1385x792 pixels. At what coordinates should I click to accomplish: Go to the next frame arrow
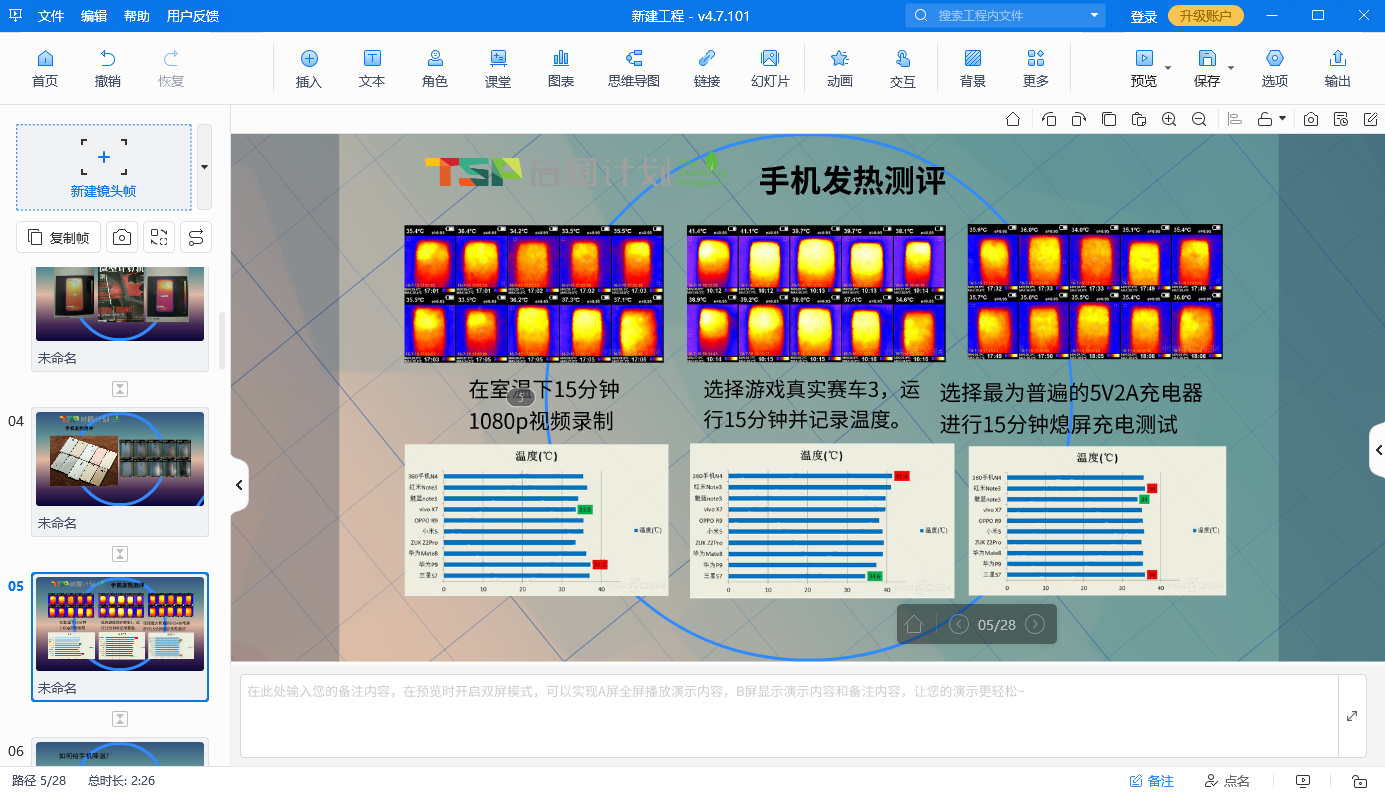[x=1035, y=625]
